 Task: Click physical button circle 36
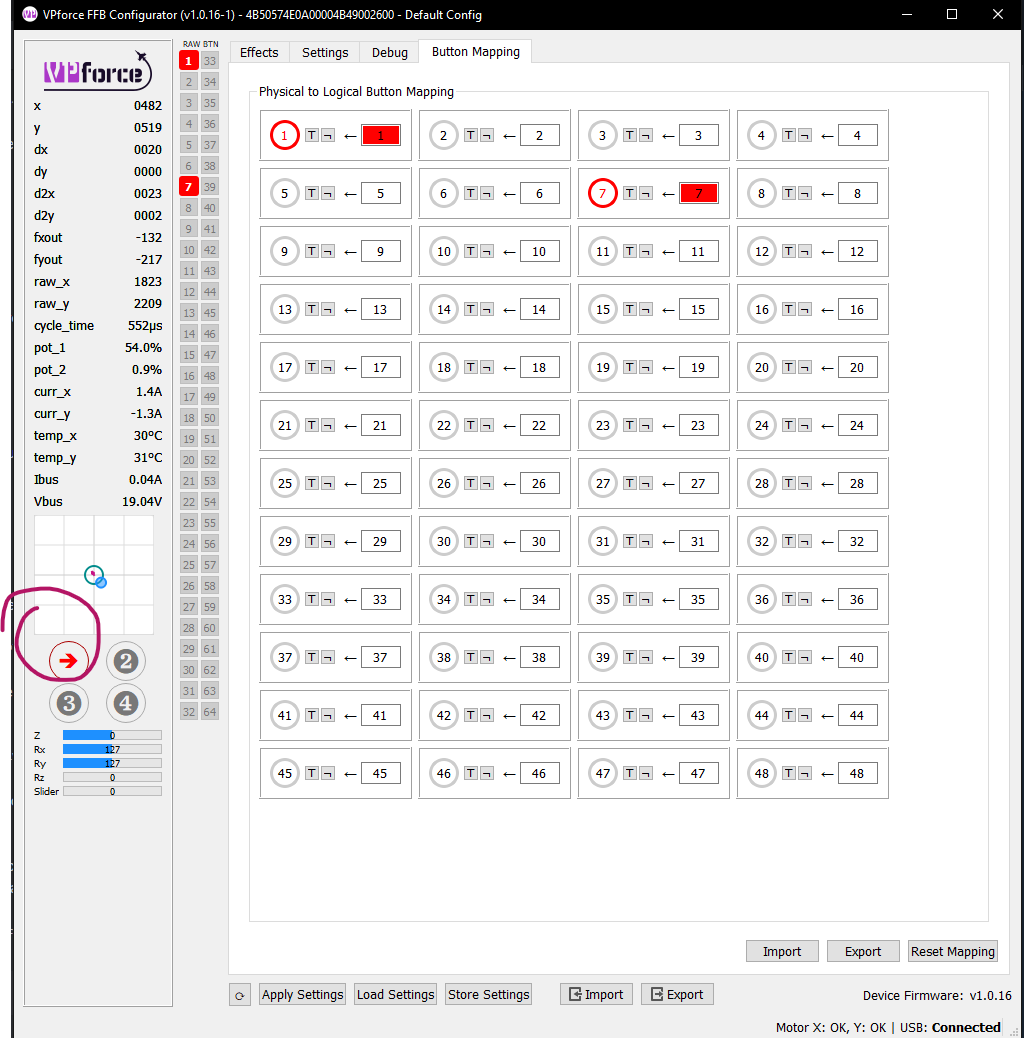pyautogui.click(x=762, y=600)
